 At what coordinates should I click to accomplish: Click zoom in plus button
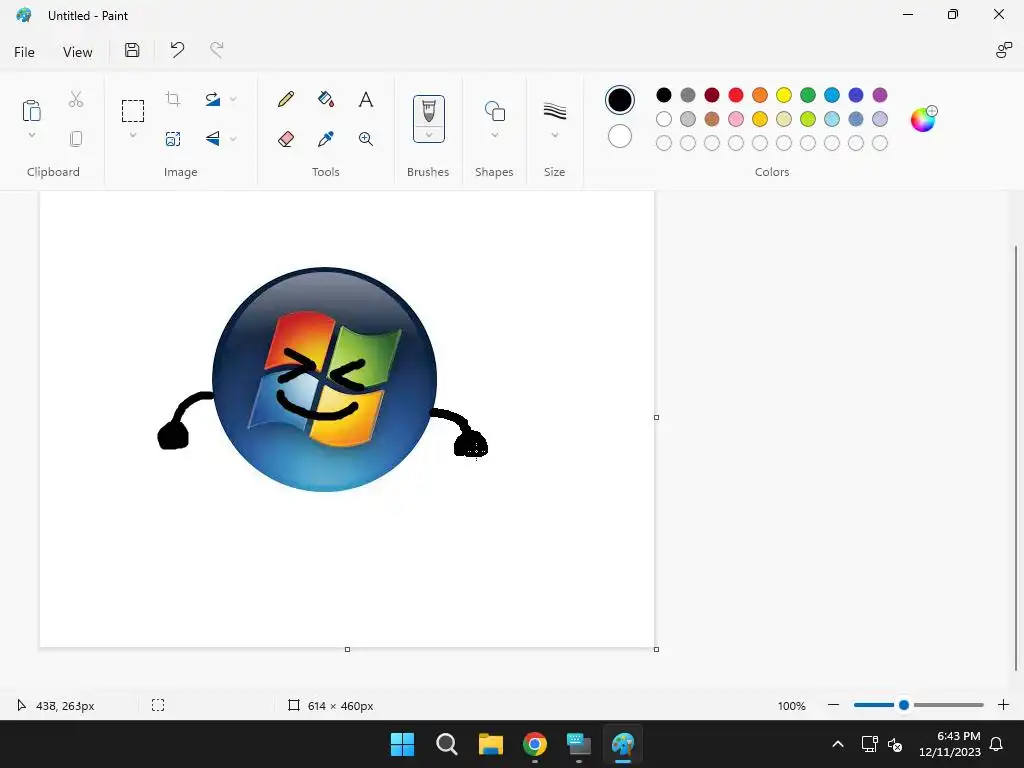tap(1003, 705)
